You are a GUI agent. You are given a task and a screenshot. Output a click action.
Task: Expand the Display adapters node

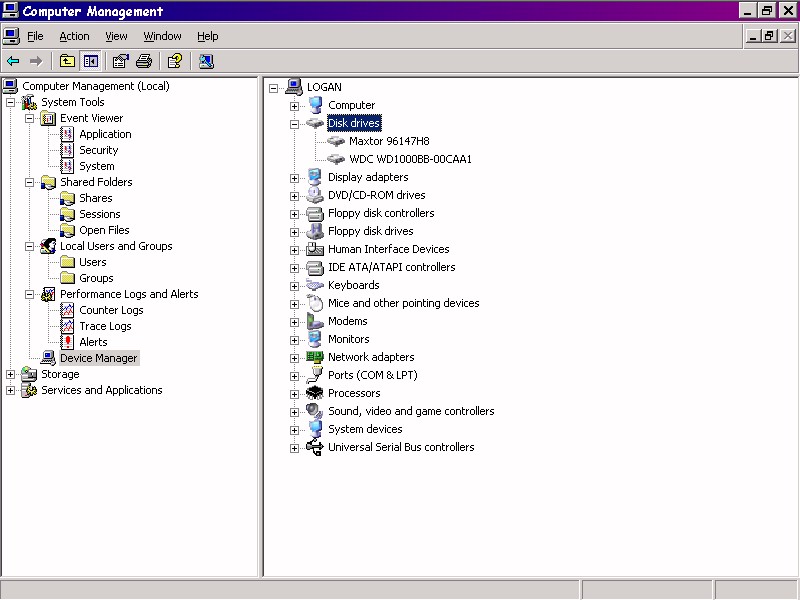coord(294,178)
